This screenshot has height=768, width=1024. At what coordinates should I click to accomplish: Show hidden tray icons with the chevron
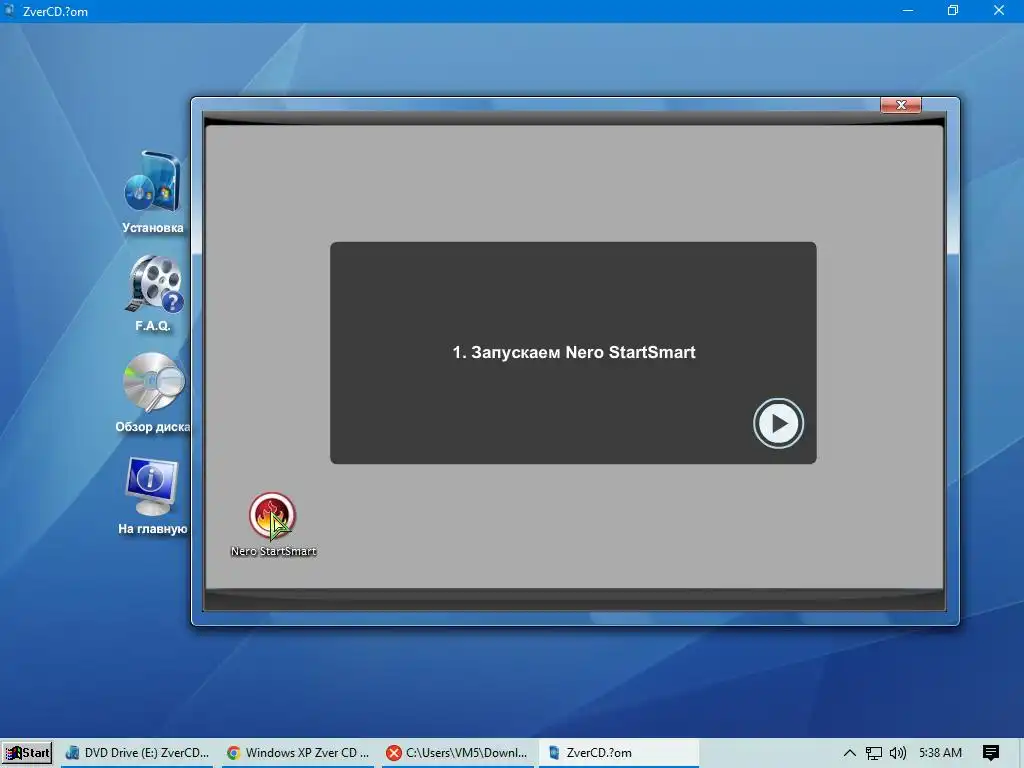point(850,753)
